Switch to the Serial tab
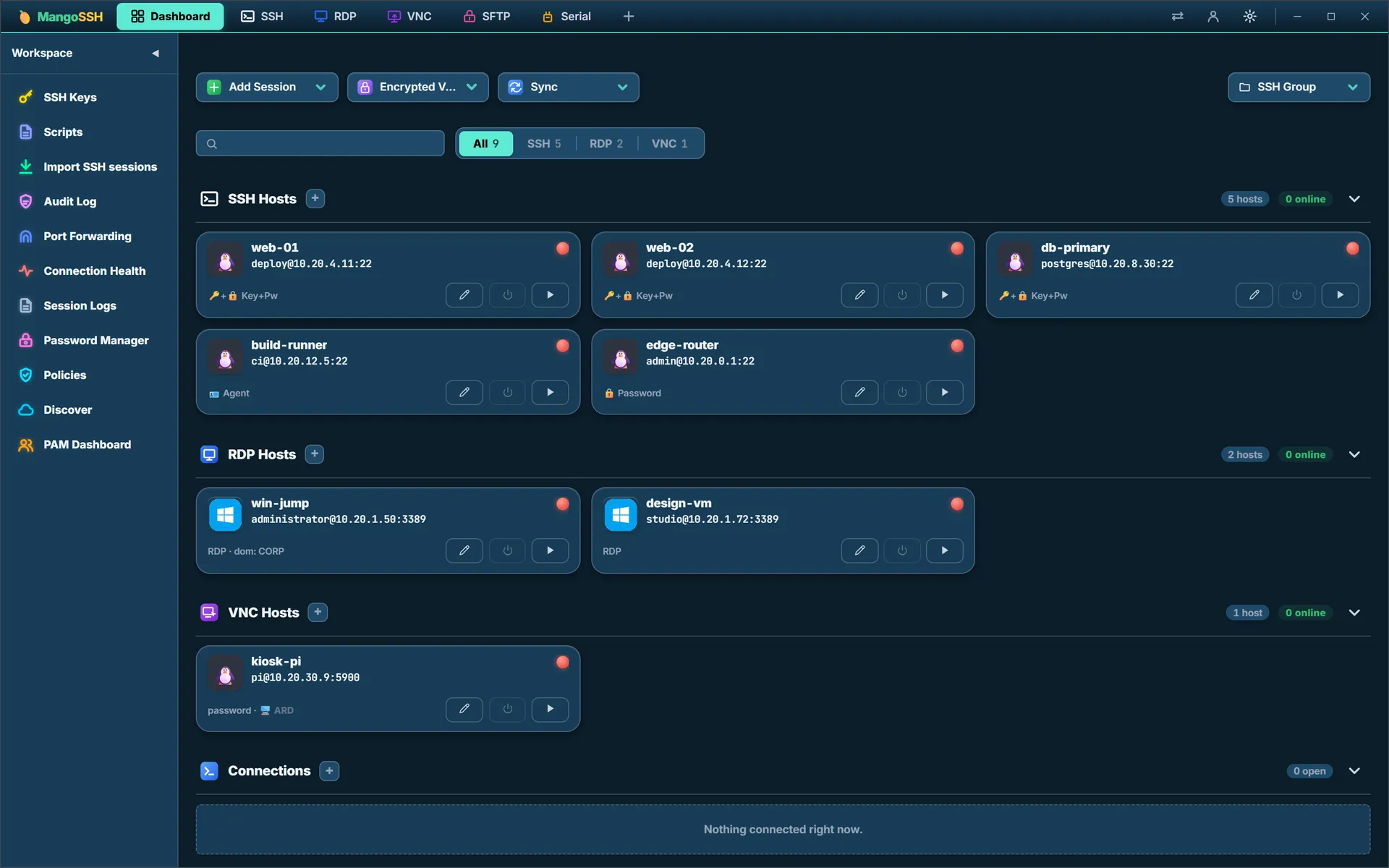1389x868 pixels. point(567,16)
